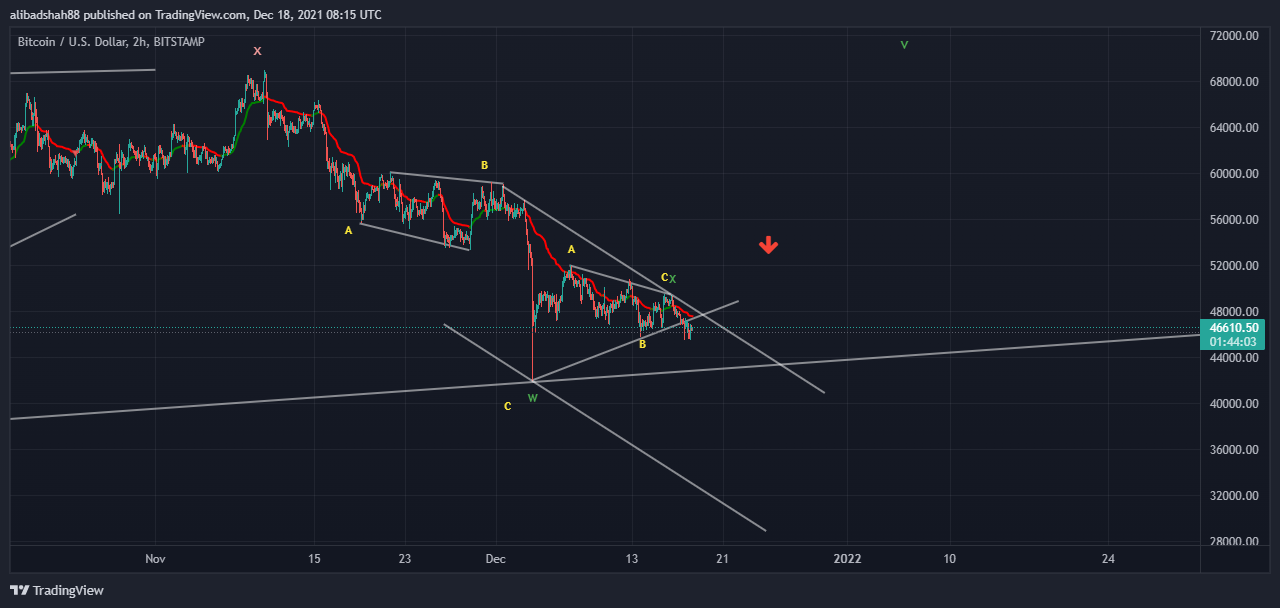Screen dimensions: 1280x608
Task: Click the 28000.00 price axis label
Action: [x=1235, y=542]
